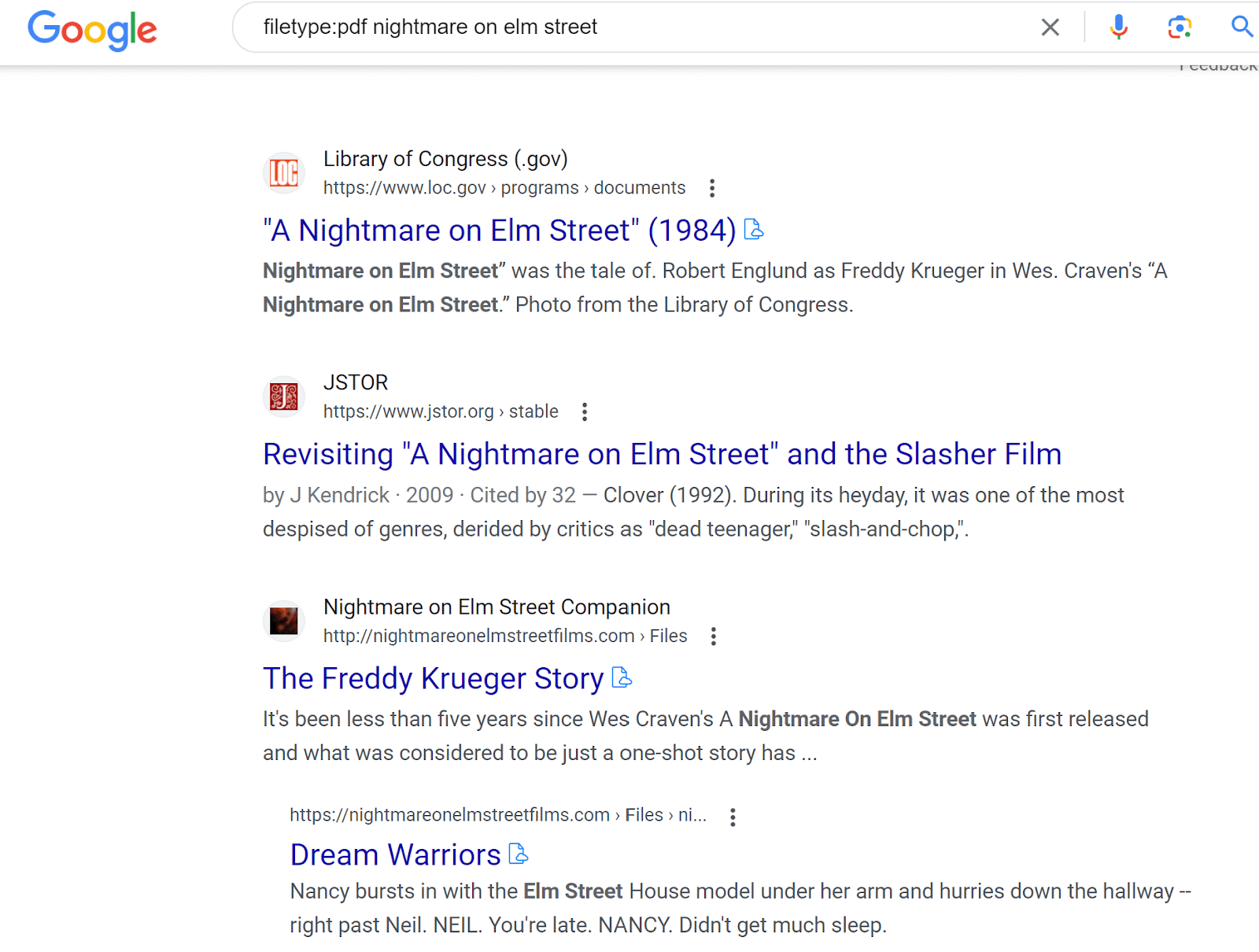Screen dimensions: 1259x952
Task: Open more options for JSTOR result
Action: tap(585, 412)
